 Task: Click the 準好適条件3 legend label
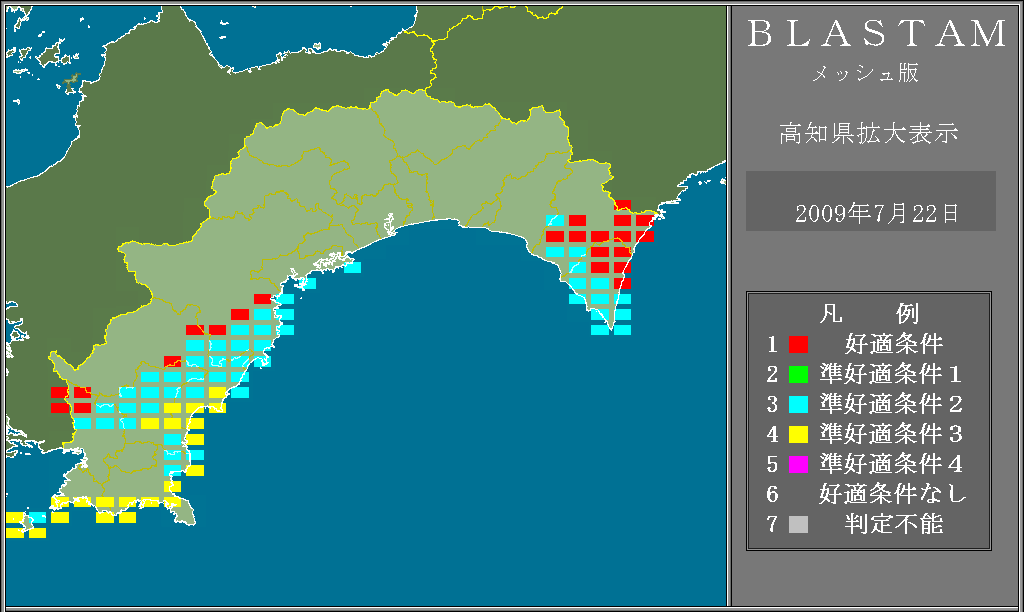[891, 434]
